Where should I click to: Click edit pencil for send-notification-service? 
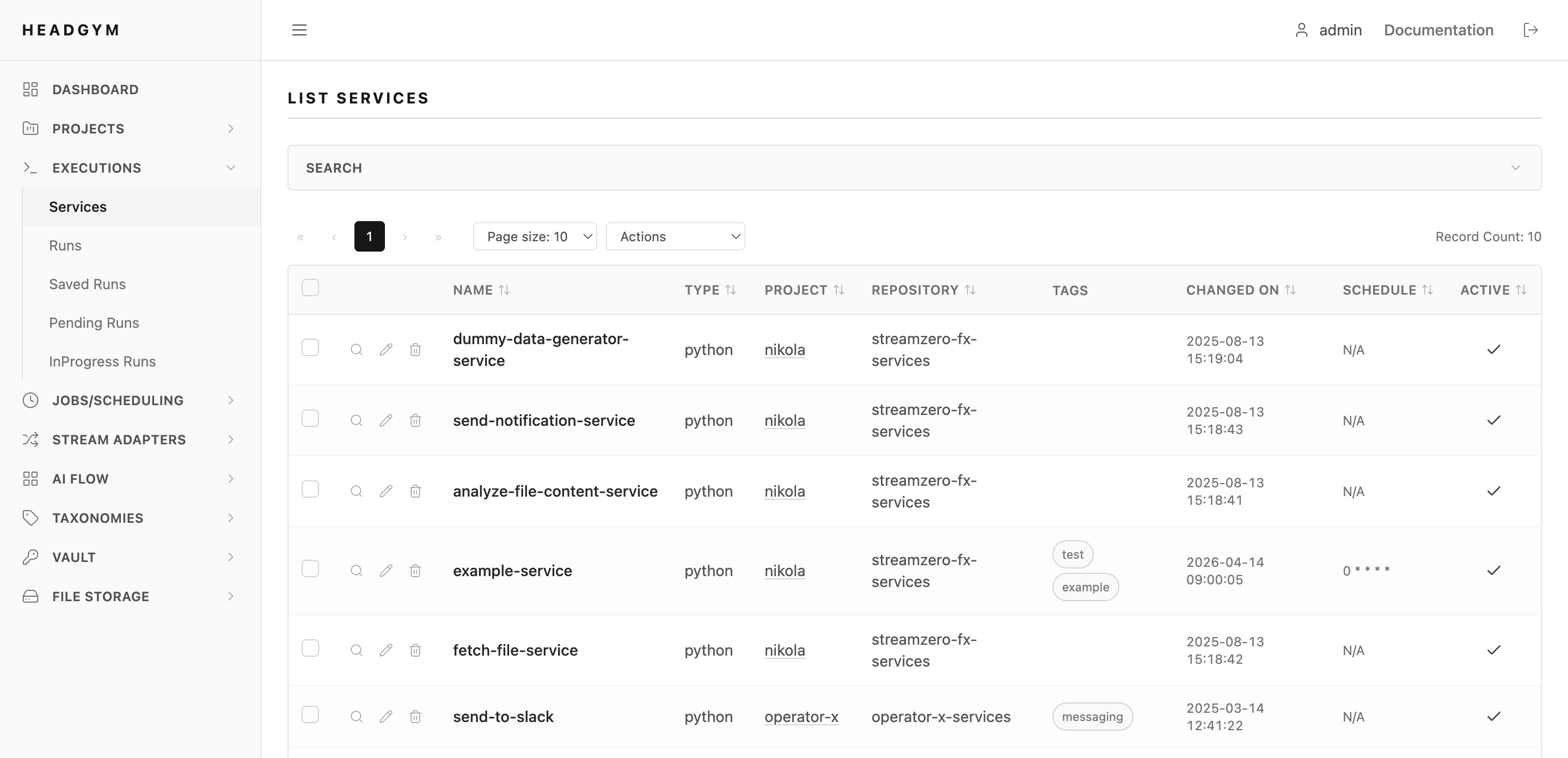(x=386, y=420)
